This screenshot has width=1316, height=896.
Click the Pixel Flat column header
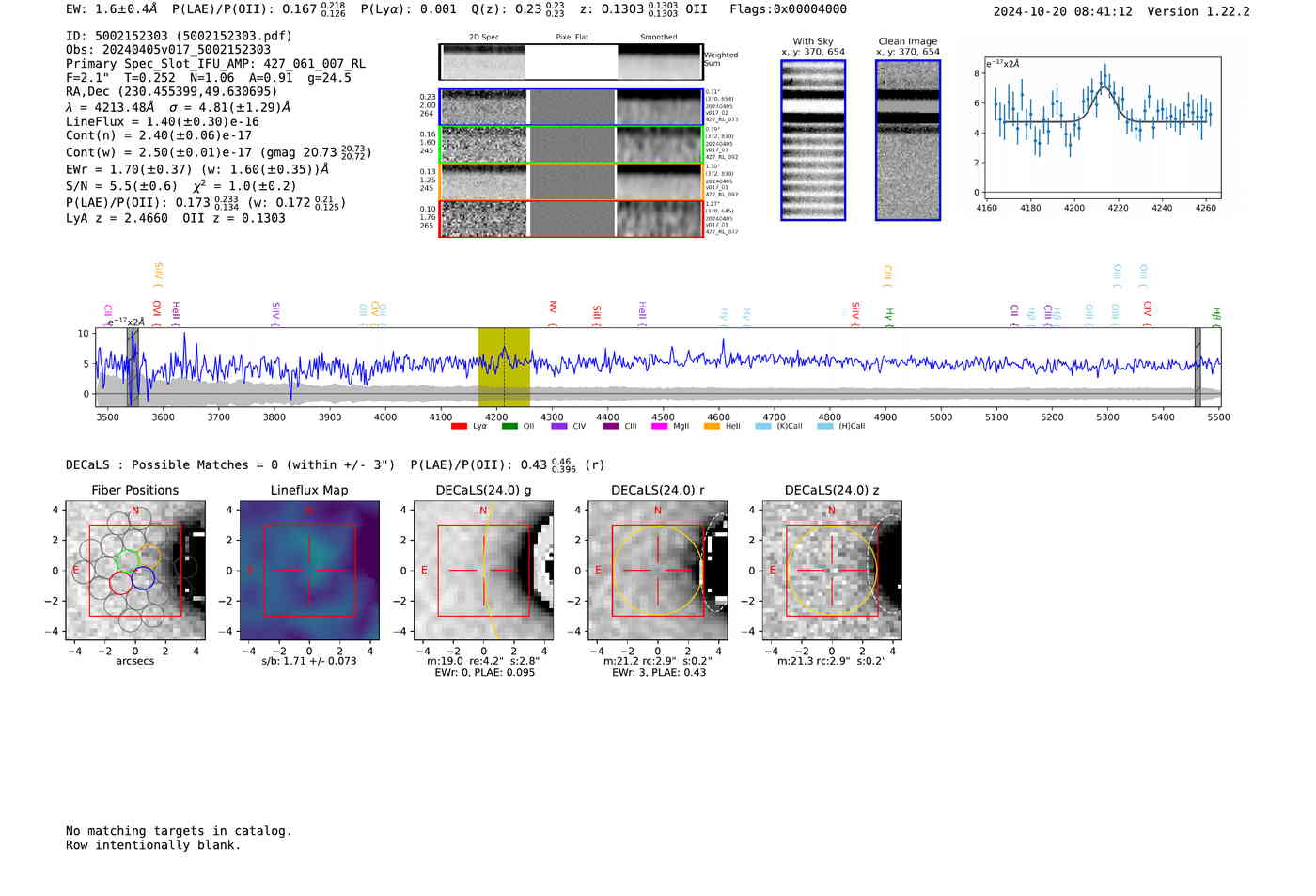(572, 37)
